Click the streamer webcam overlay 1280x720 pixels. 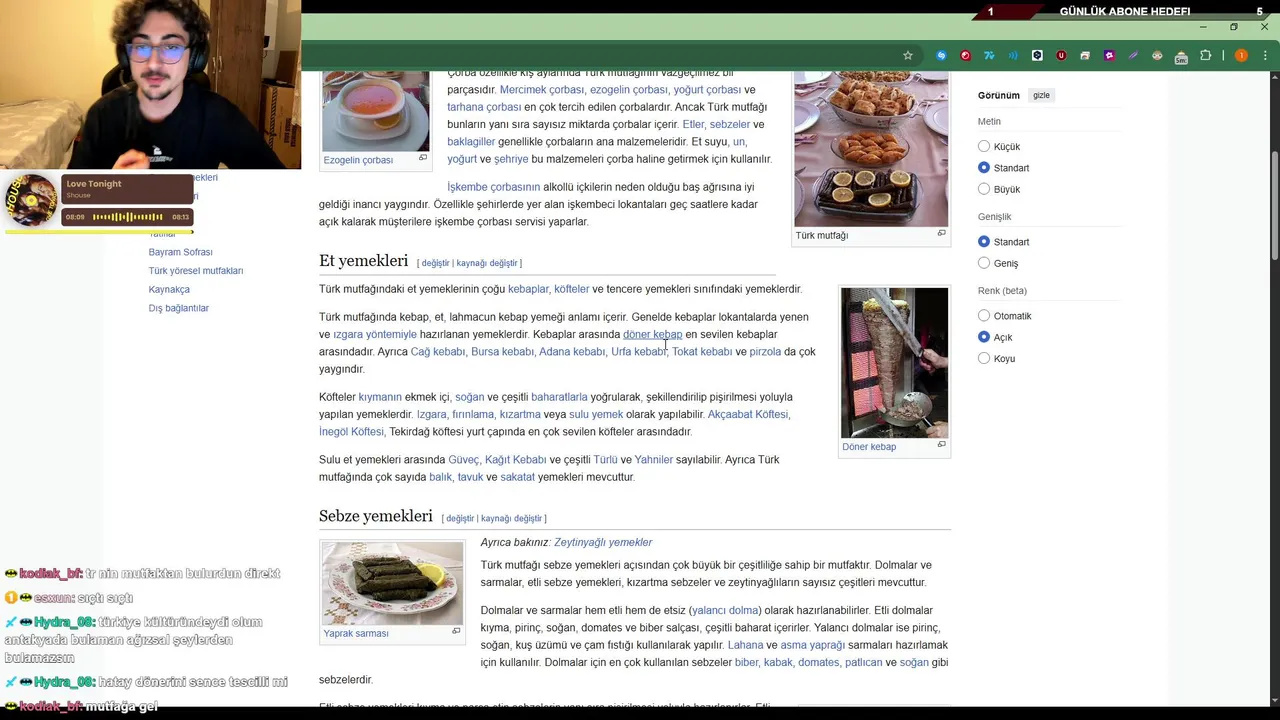click(150, 85)
